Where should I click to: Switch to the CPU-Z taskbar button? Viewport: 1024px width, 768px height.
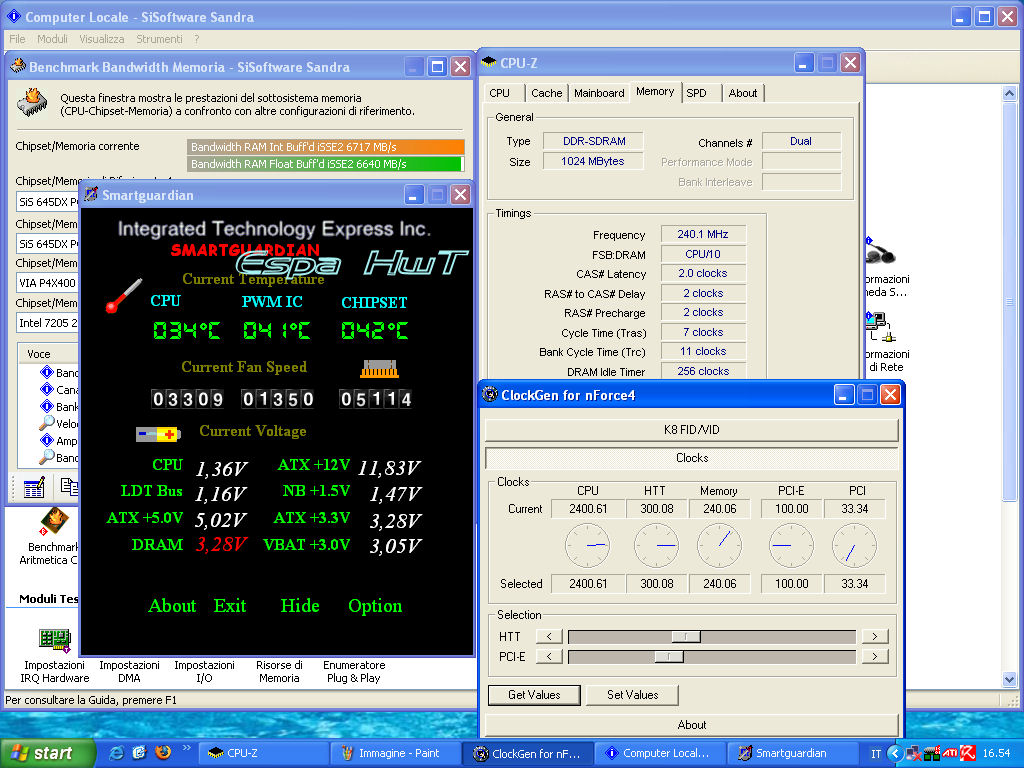(264, 754)
